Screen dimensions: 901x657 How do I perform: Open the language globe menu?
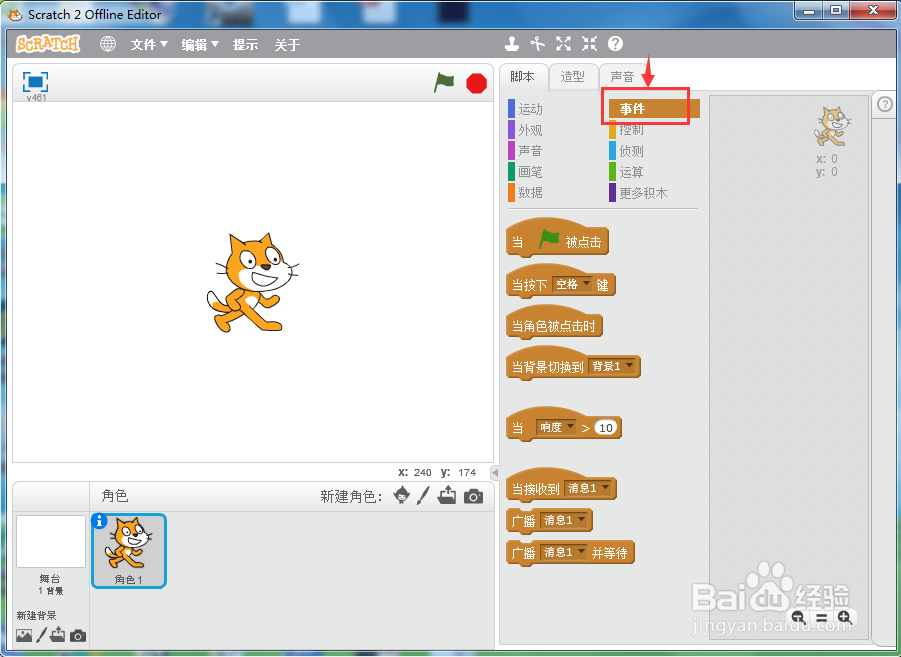coord(108,44)
